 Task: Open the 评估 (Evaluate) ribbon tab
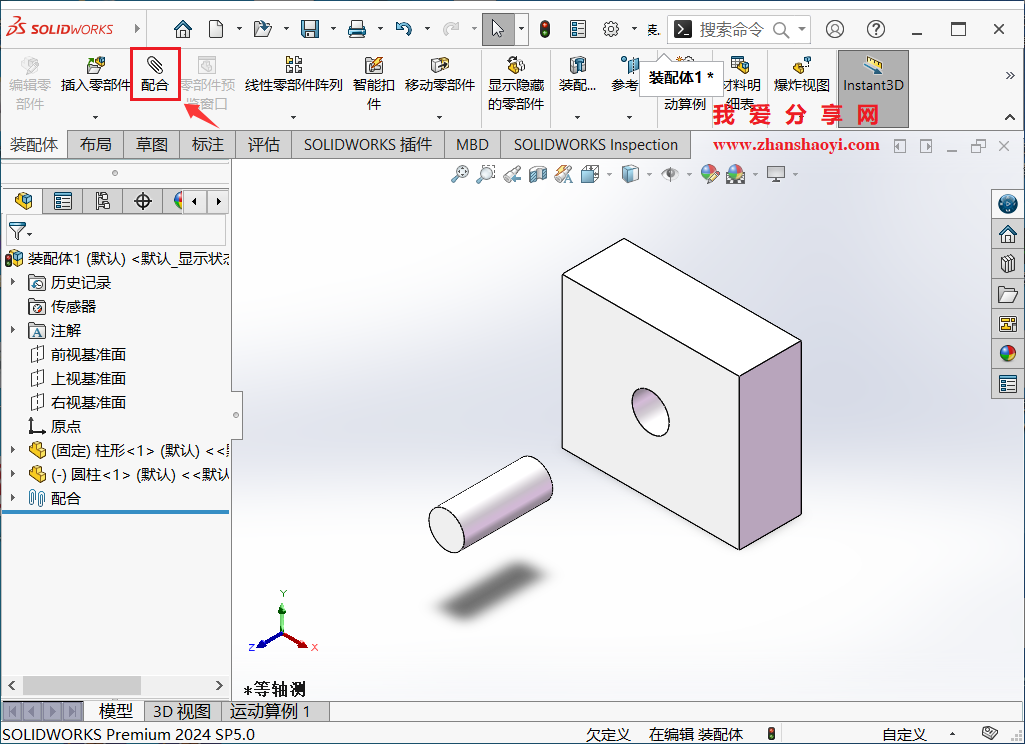pyautogui.click(x=263, y=144)
